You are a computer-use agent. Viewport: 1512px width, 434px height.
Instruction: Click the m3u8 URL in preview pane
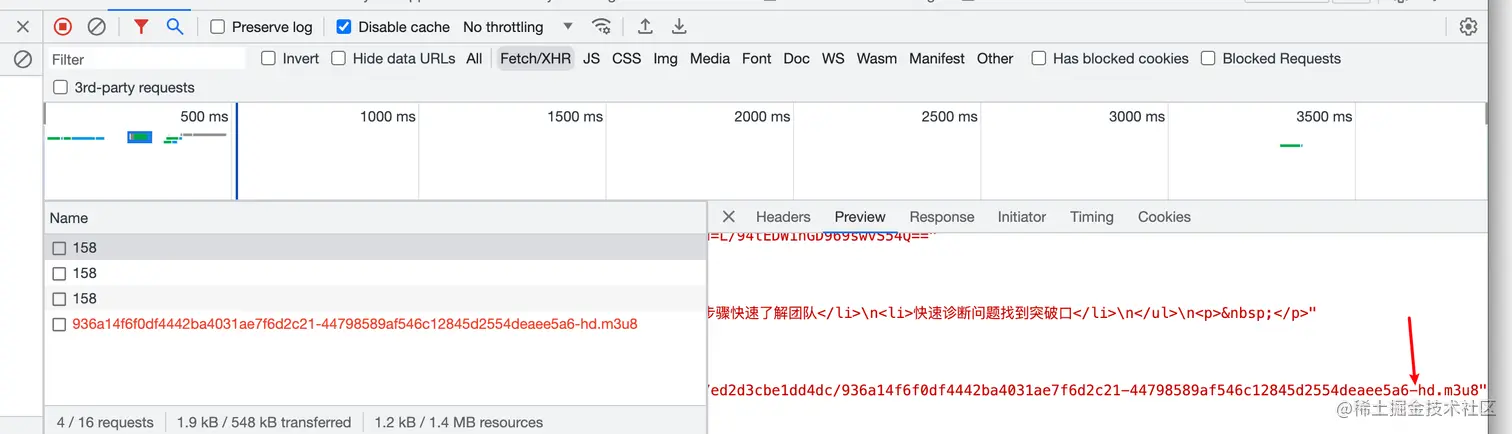[1097, 390]
